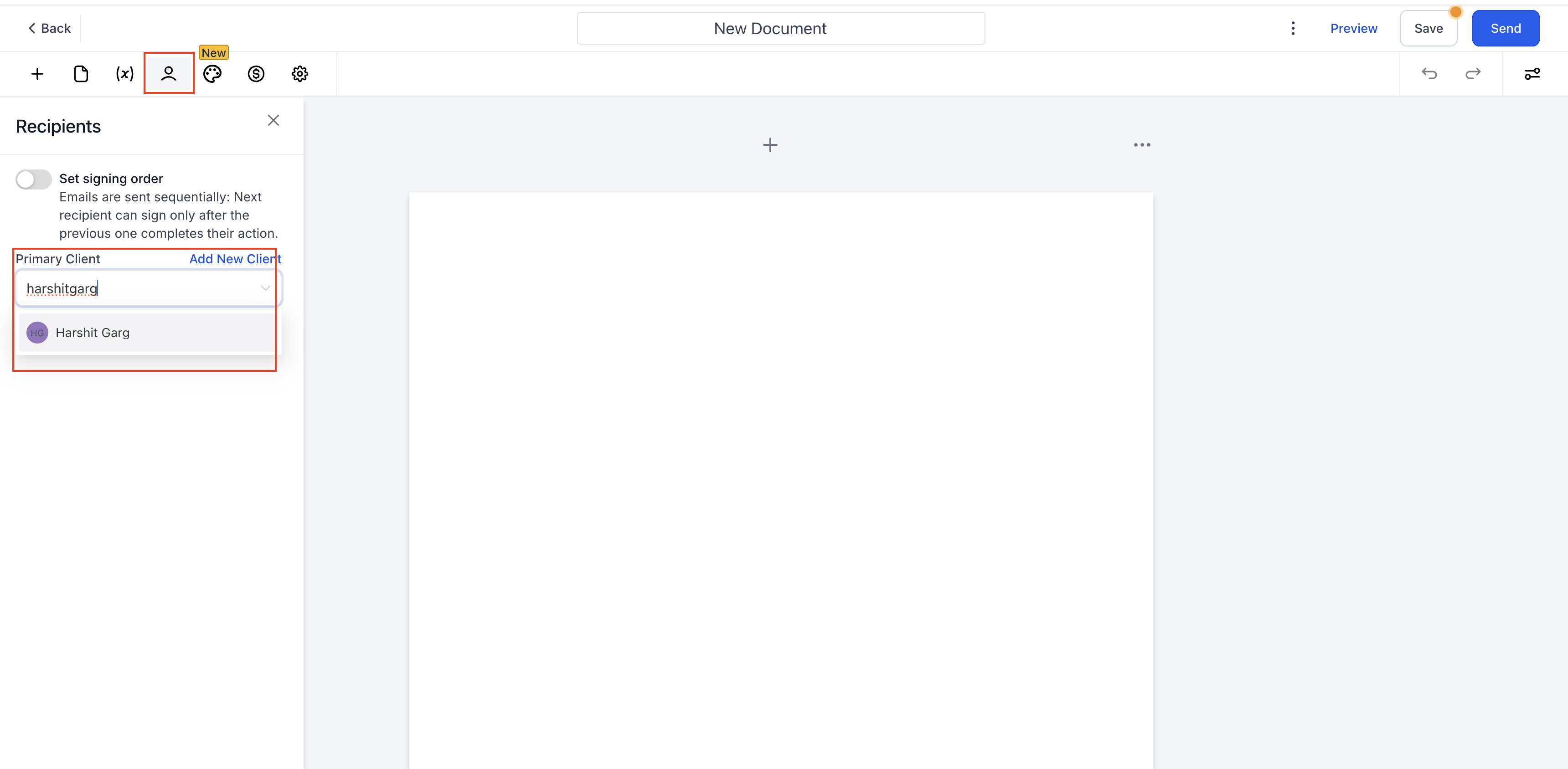
Task: Expand the Primary Client dropdown arrow
Action: pyautogui.click(x=265, y=288)
